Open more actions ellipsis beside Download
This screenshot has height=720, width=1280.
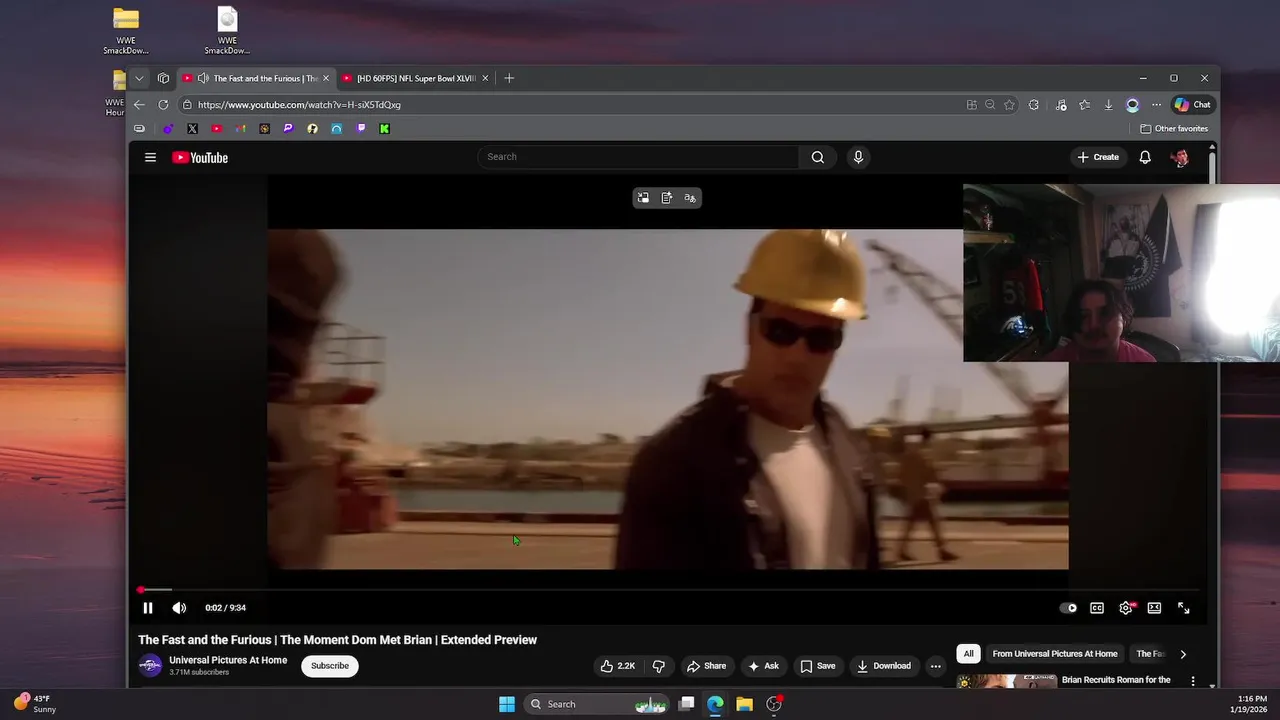[936, 666]
